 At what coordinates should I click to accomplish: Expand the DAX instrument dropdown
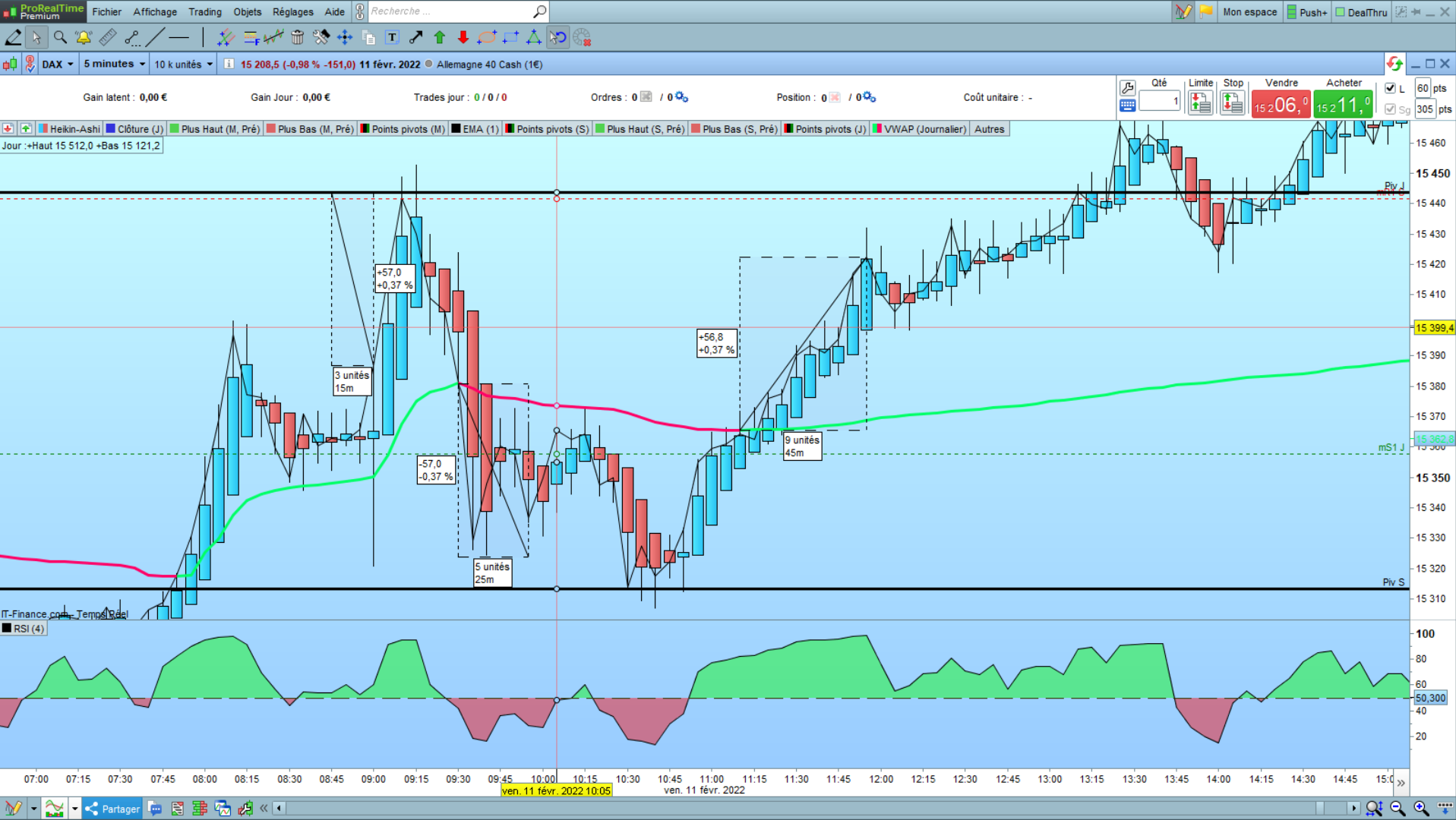coord(58,65)
